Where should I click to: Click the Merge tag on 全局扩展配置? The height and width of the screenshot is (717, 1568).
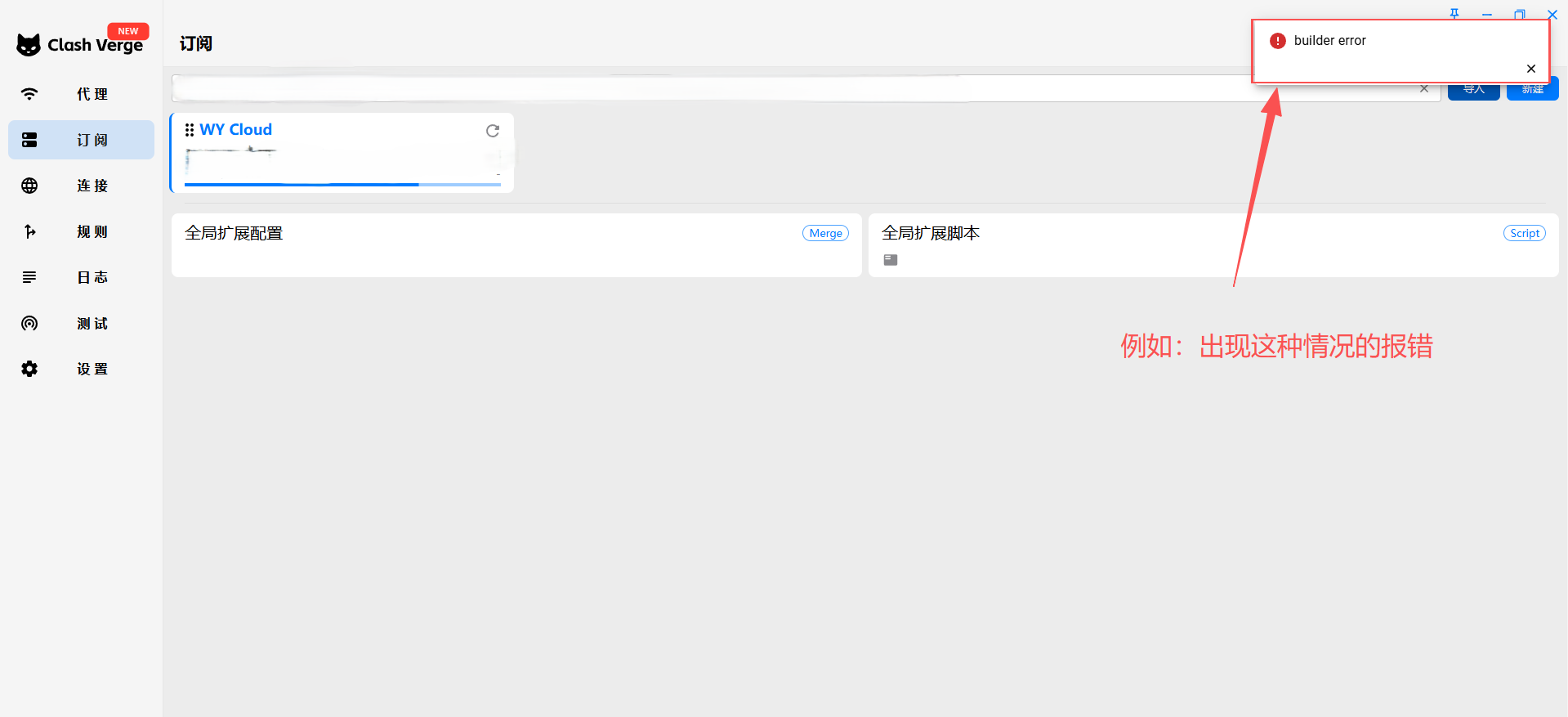click(825, 233)
